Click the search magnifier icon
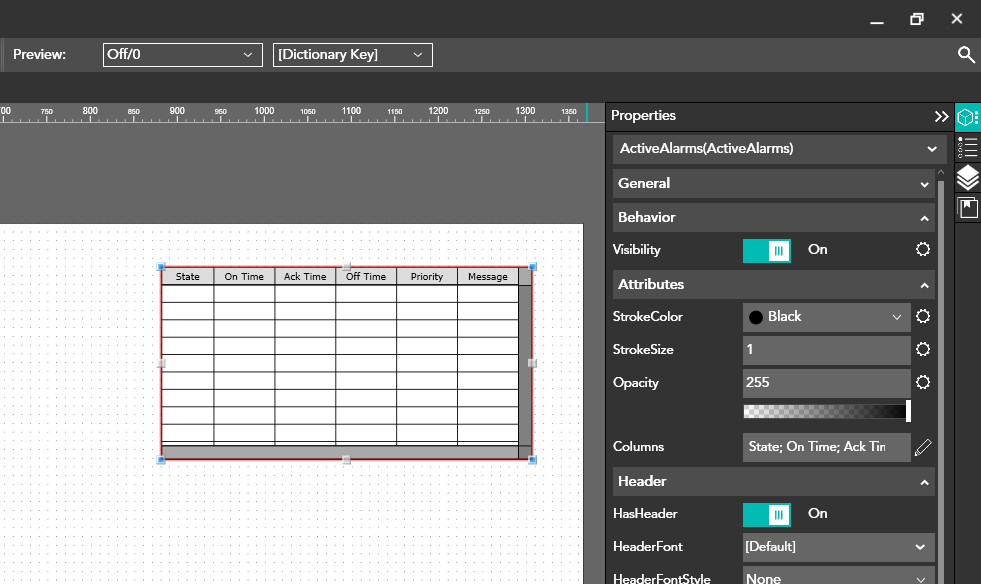 pyautogui.click(x=966, y=55)
